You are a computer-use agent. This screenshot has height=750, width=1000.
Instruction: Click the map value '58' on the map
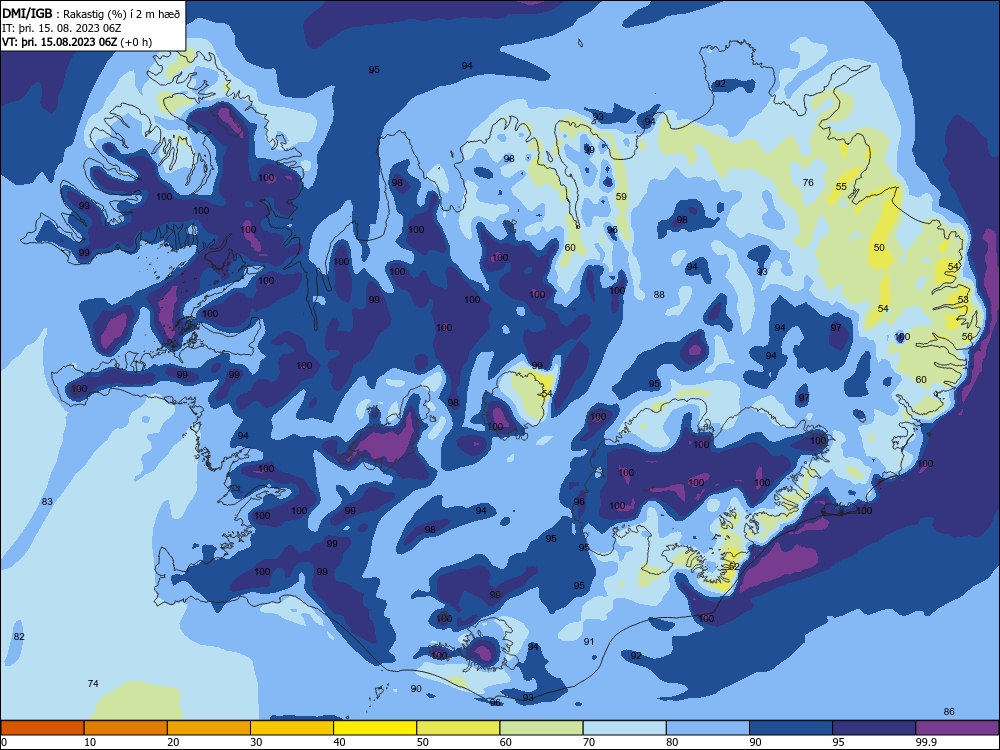(963, 299)
